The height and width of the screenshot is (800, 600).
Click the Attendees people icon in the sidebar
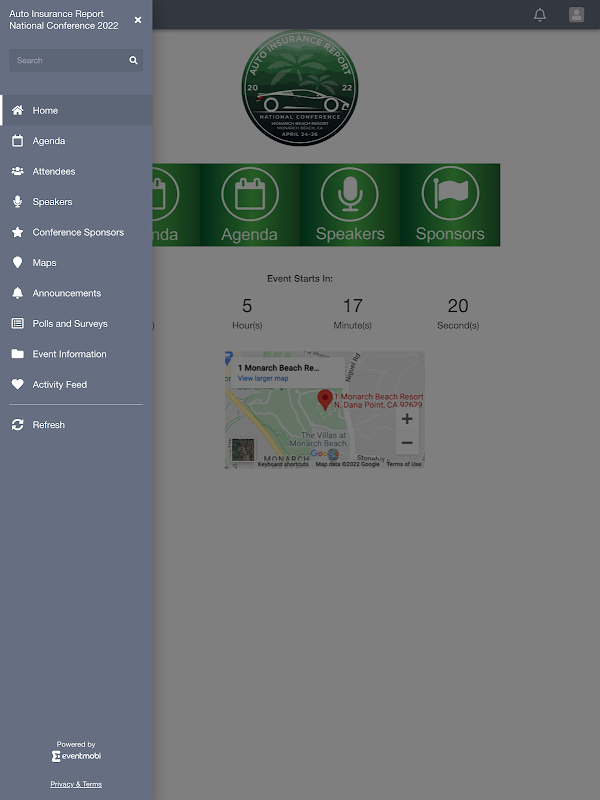click(x=17, y=171)
